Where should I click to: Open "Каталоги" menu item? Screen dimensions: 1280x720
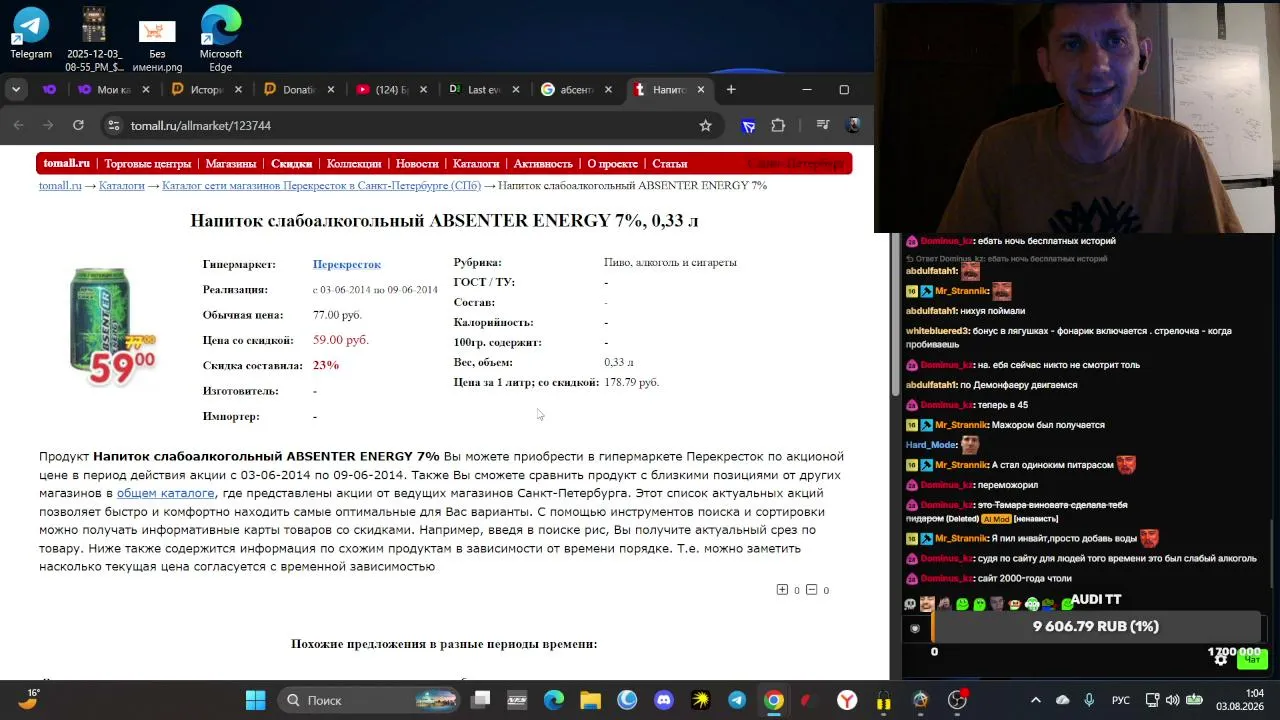(476, 163)
